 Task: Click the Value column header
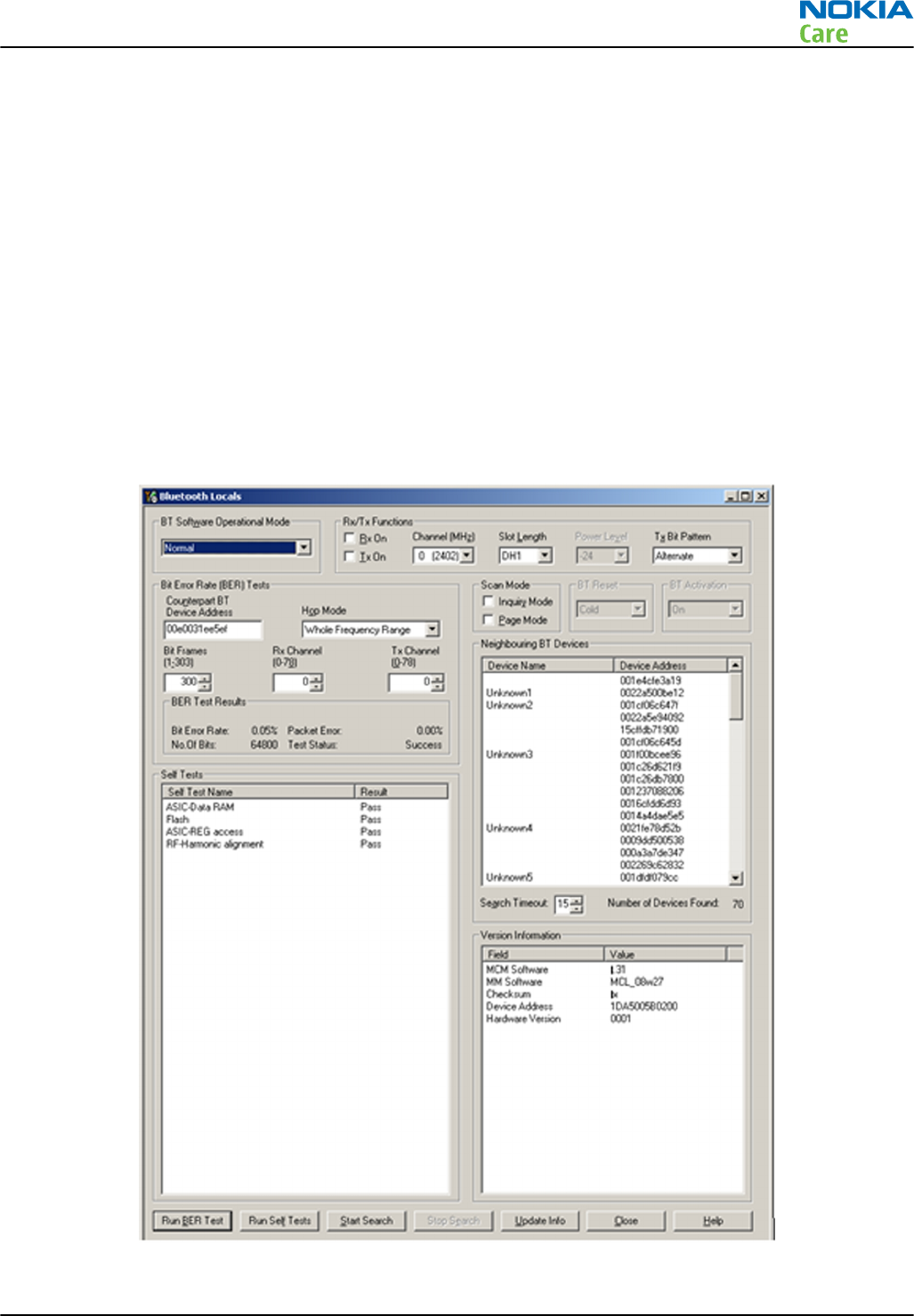666,954
